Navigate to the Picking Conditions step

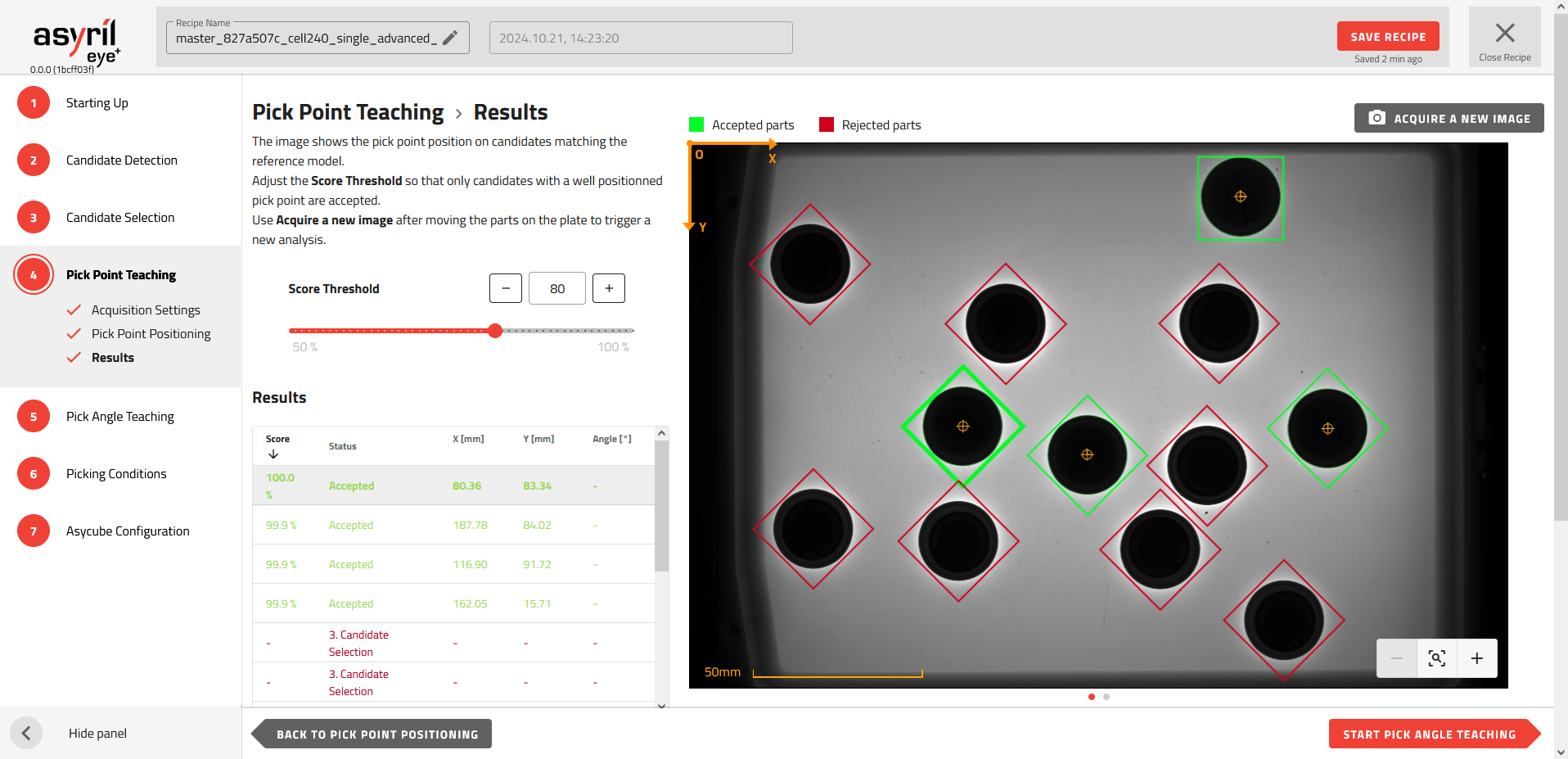tap(116, 473)
